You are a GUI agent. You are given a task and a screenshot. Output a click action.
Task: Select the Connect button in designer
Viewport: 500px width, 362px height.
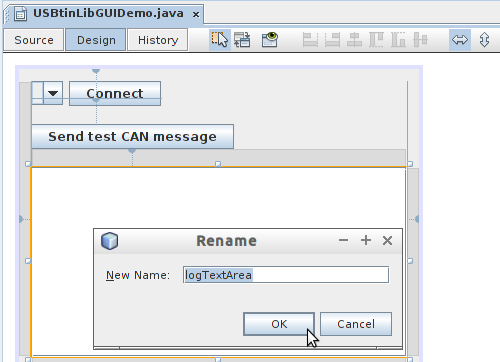click(115, 93)
